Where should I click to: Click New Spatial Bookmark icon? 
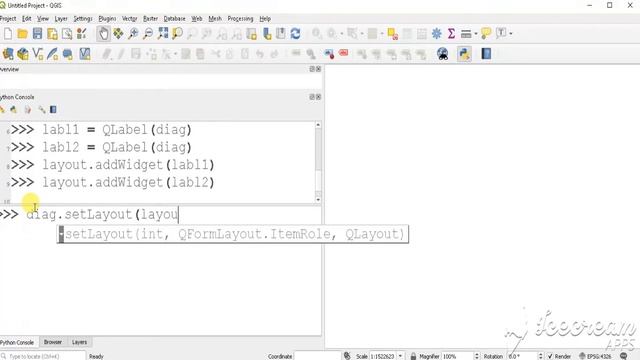pyautogui.click(x=267, y=33)
